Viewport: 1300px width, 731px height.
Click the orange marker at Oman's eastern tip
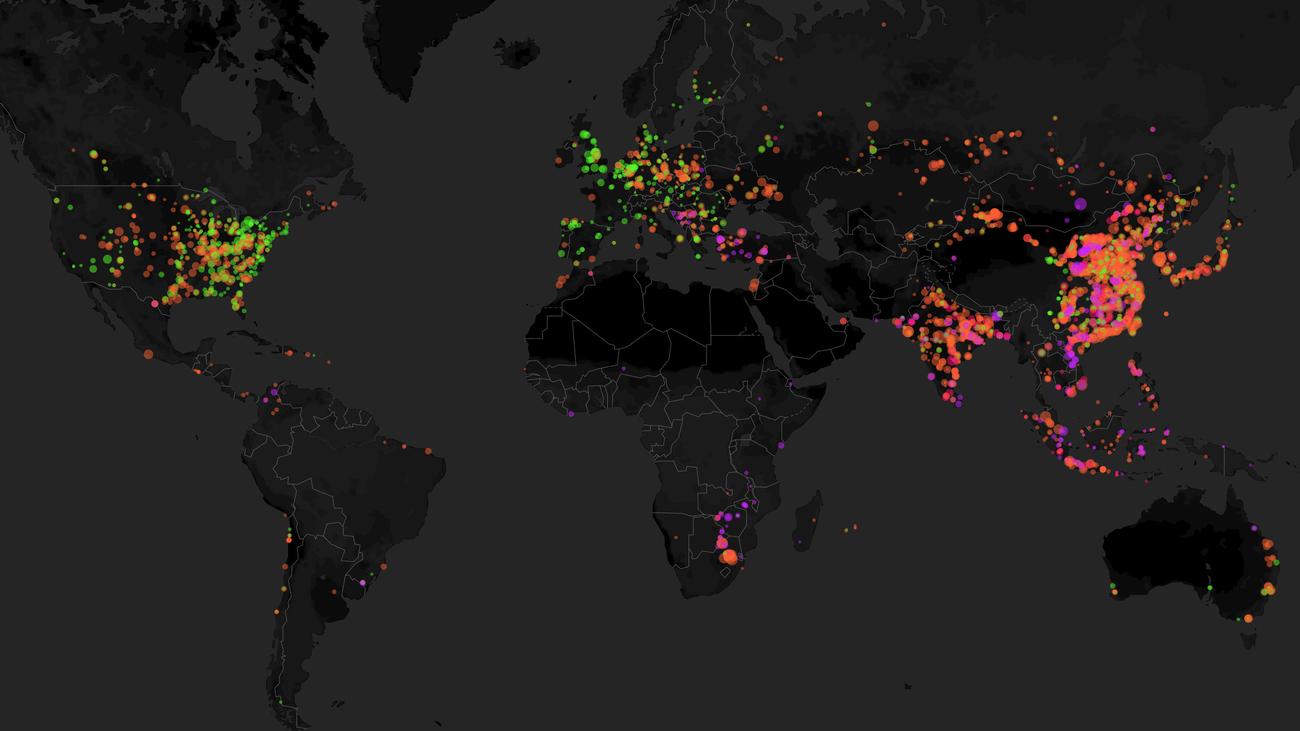coord(844,321)
